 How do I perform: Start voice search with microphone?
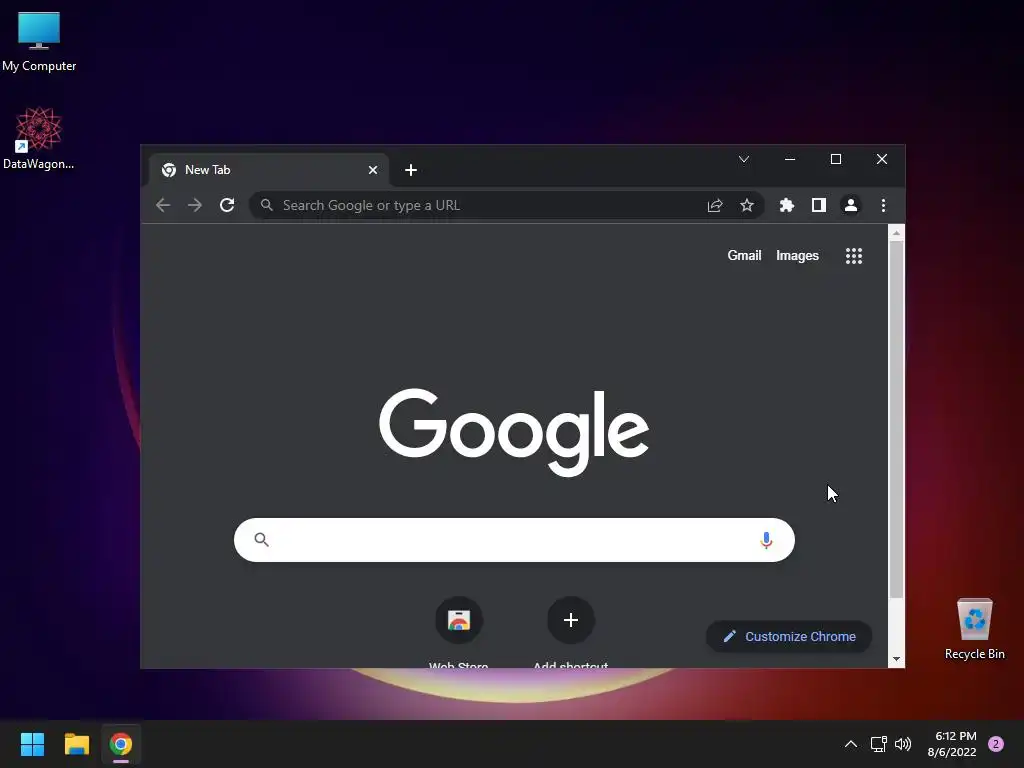[x=766, y=540]
